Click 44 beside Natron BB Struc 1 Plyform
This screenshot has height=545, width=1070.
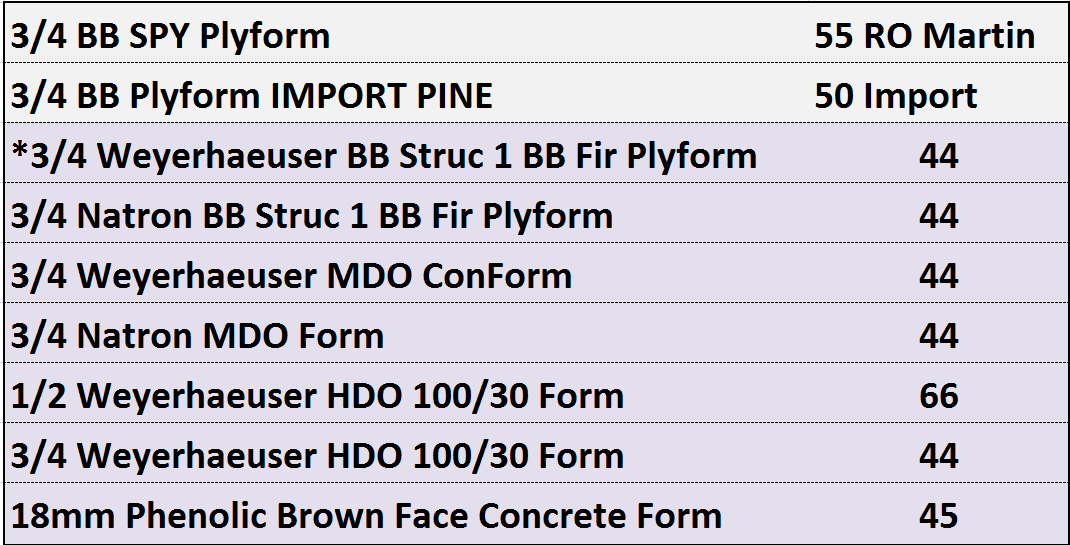(938, 216)
